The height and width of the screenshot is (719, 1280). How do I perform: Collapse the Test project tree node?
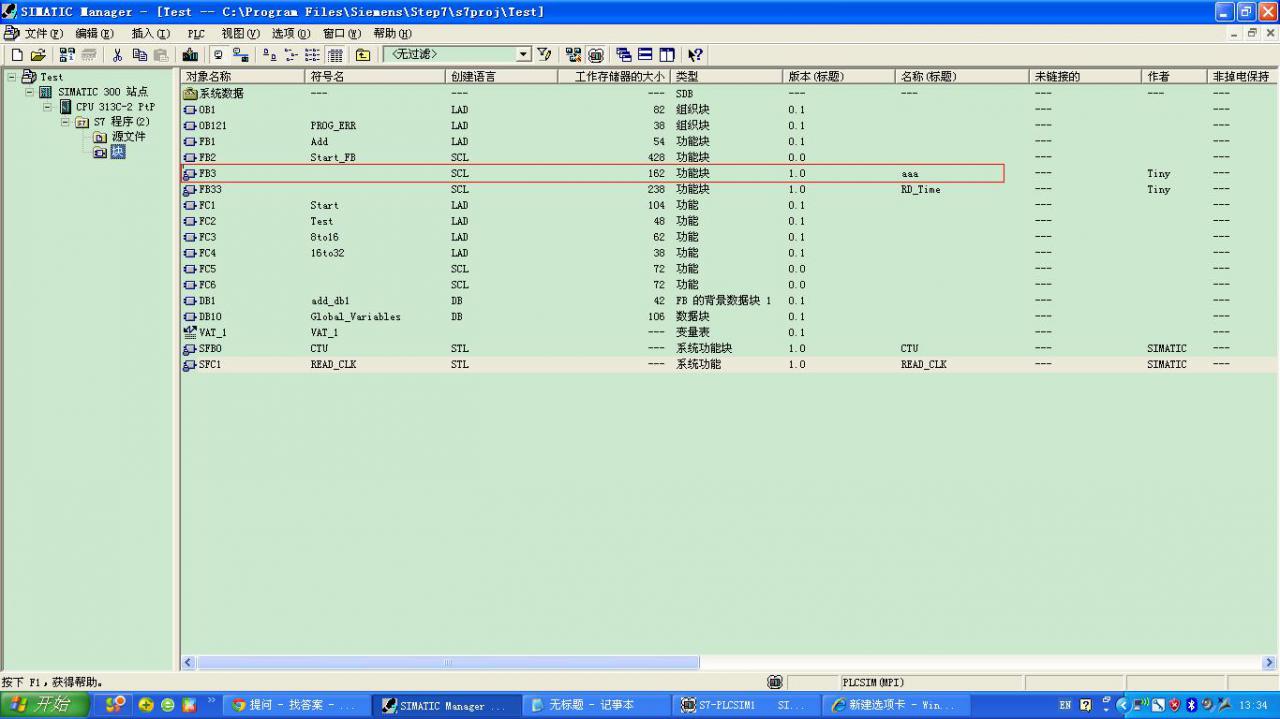[x=11, y=77]
